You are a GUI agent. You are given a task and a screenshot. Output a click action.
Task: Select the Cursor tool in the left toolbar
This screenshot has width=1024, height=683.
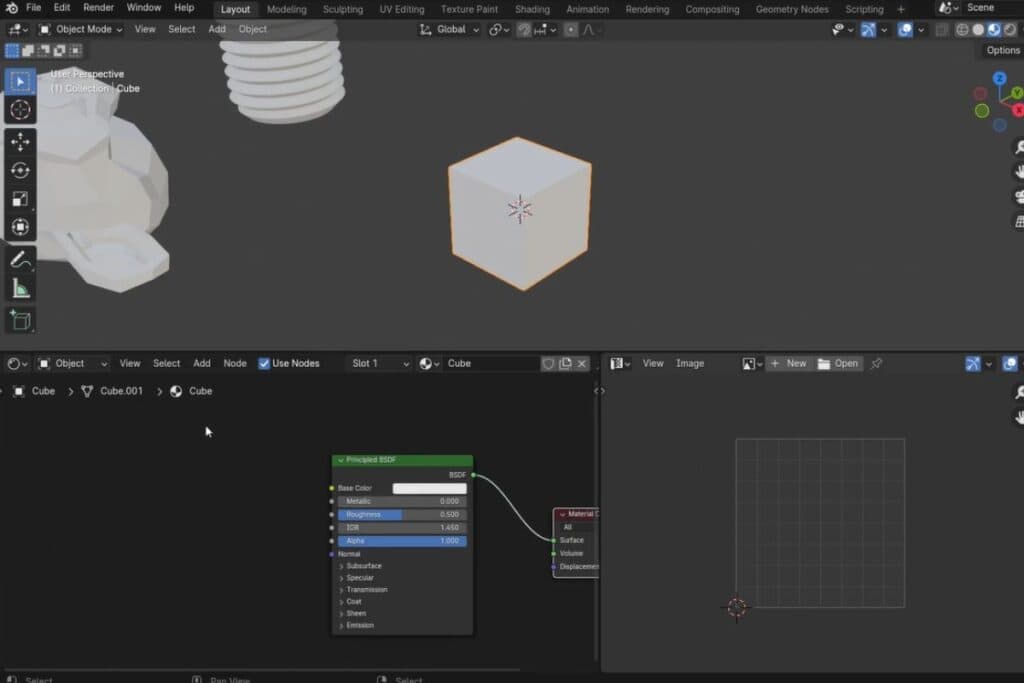tap(20, 110)
